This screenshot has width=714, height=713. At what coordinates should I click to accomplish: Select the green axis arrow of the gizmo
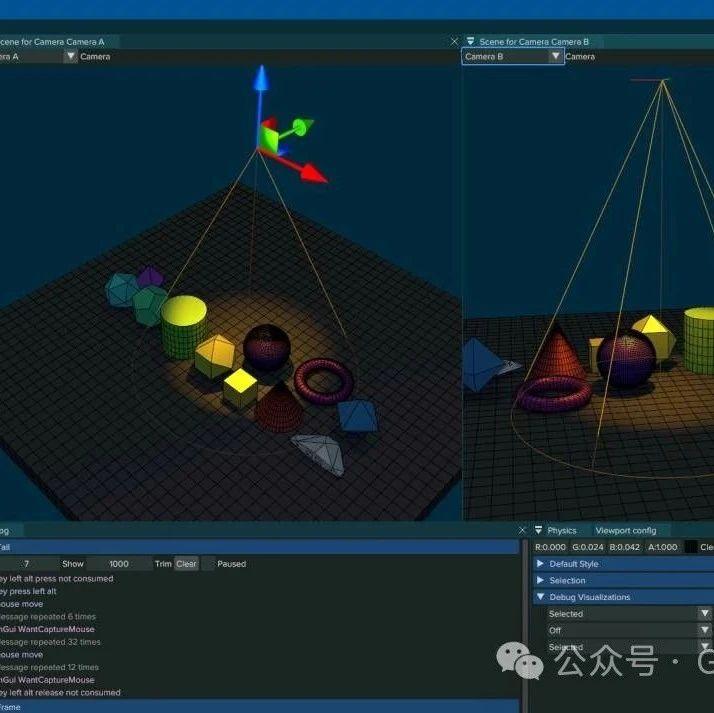(x=297, y=128)
